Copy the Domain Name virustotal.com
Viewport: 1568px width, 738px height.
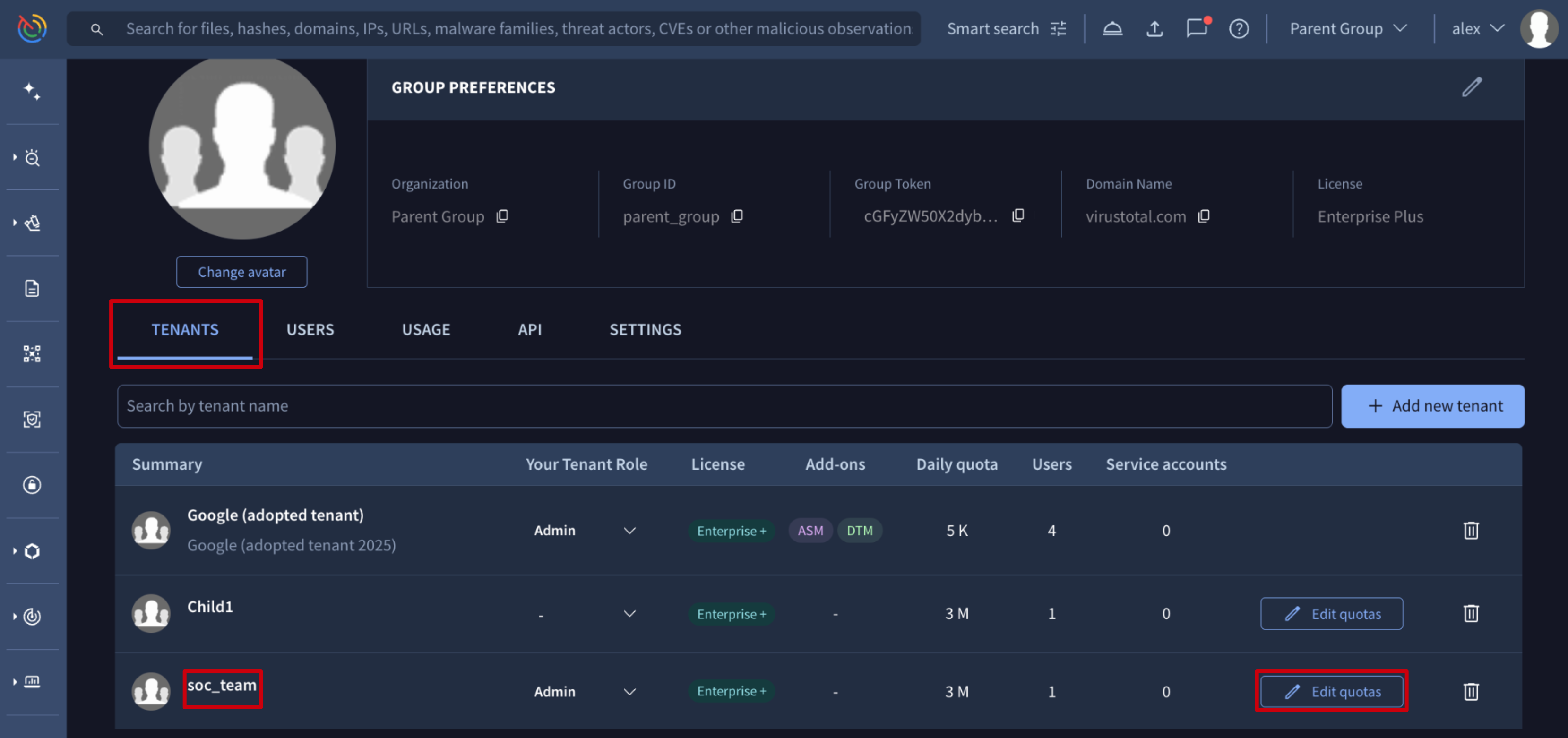1203,216
